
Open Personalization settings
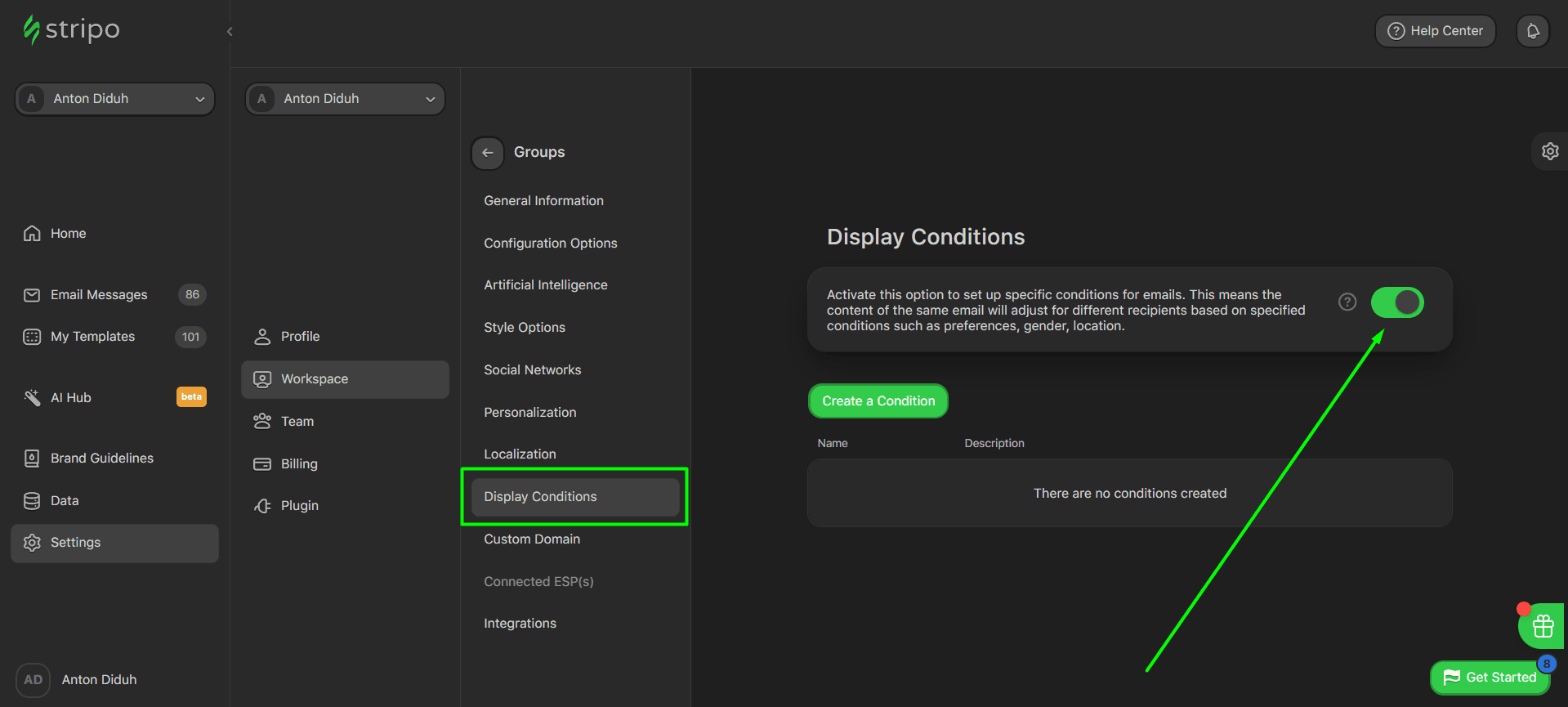[529, 413]
